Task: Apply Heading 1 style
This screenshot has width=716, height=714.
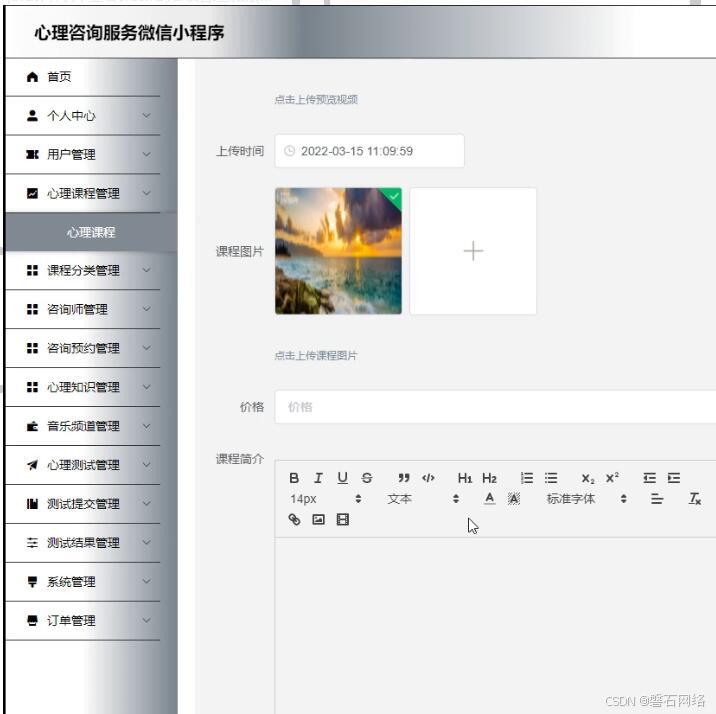Action: coord(465,478)
